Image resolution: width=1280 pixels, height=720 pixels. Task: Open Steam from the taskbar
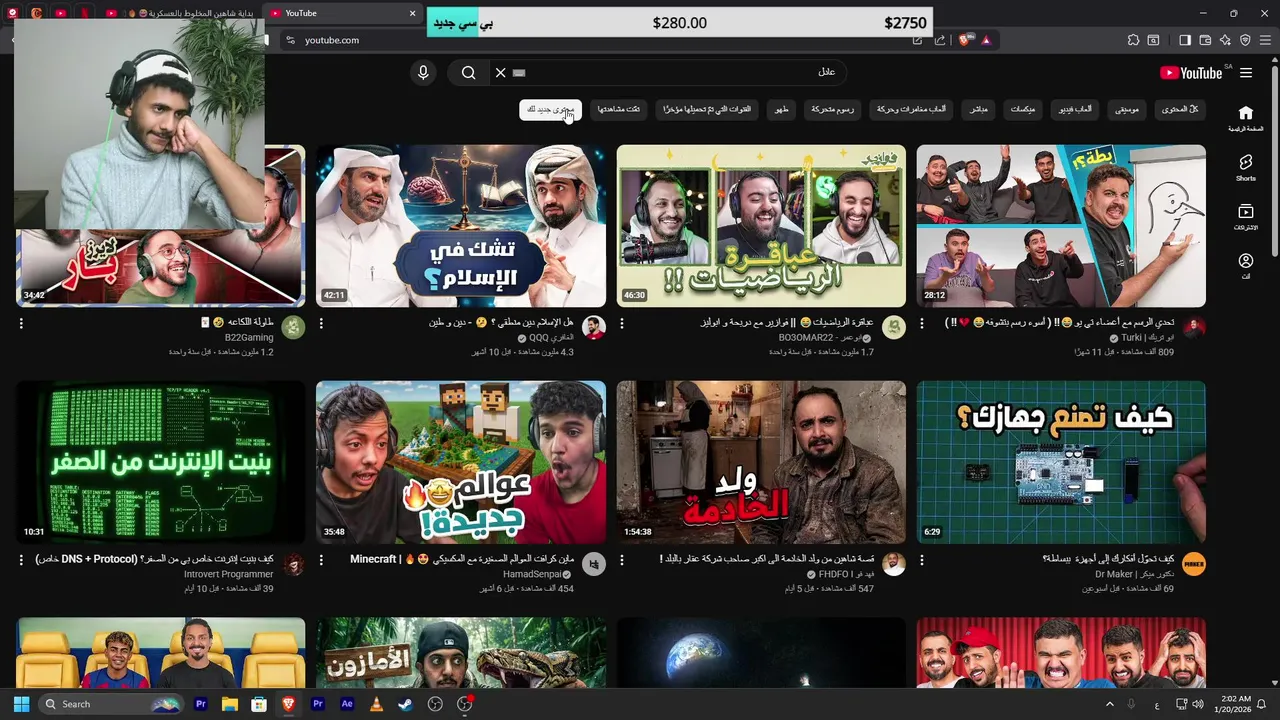(405, 704)
